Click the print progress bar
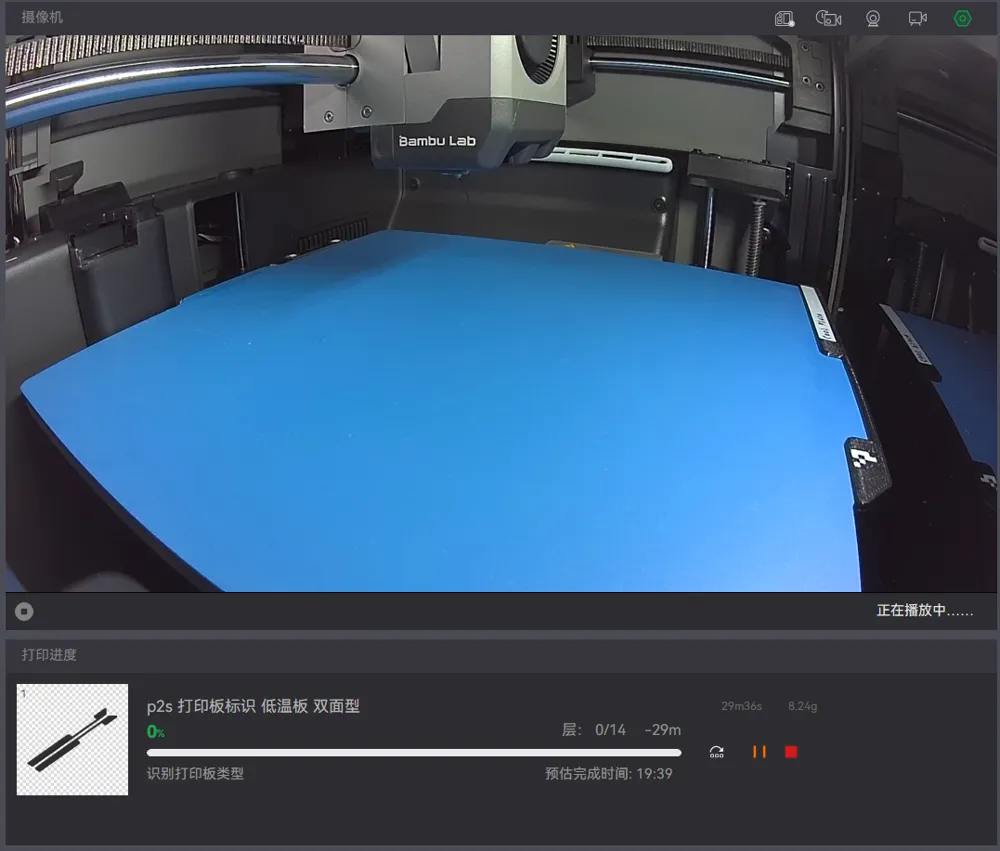Viewport: 1000px width, 851px height. point(414,753)
